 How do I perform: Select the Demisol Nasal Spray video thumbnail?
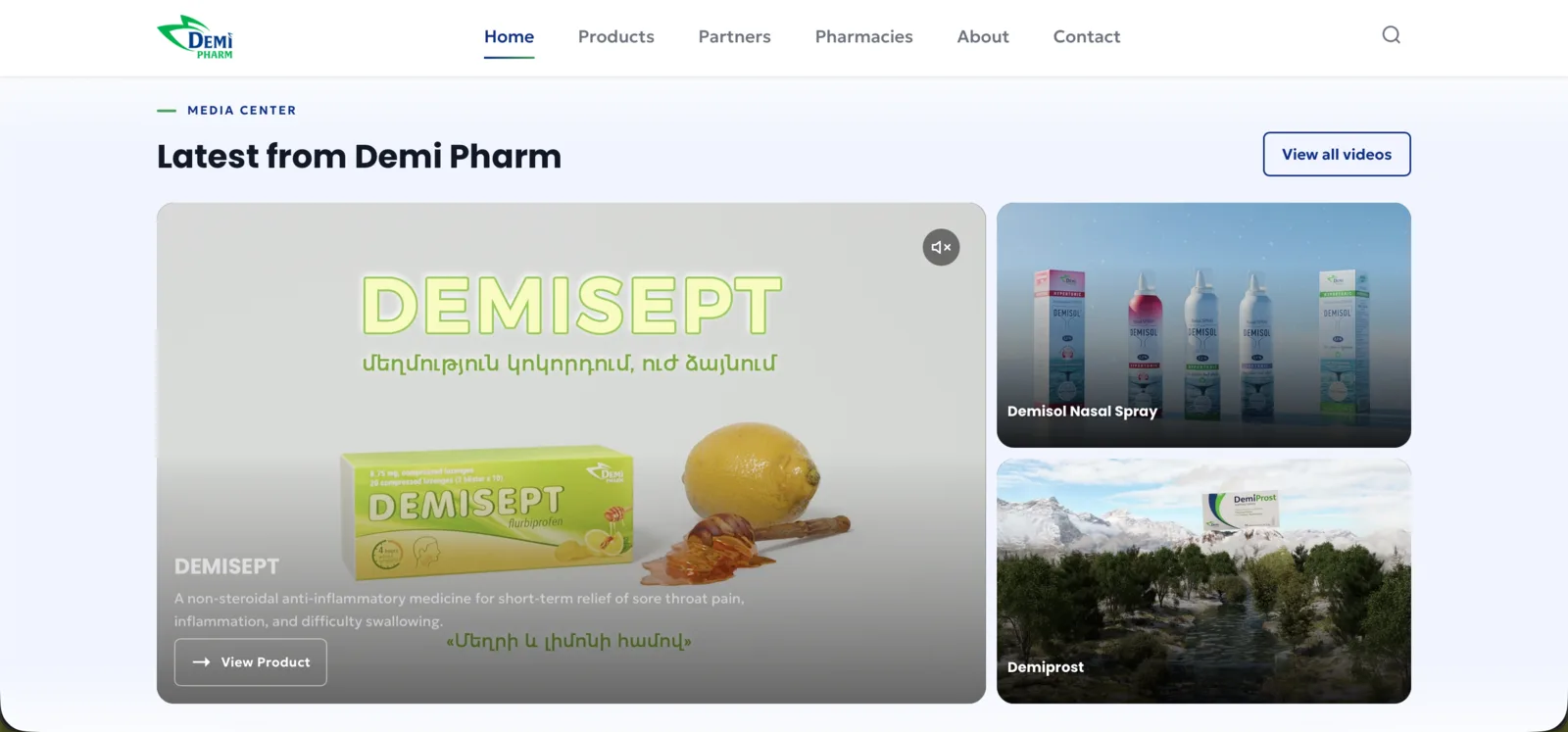(x=1203, y=325)
